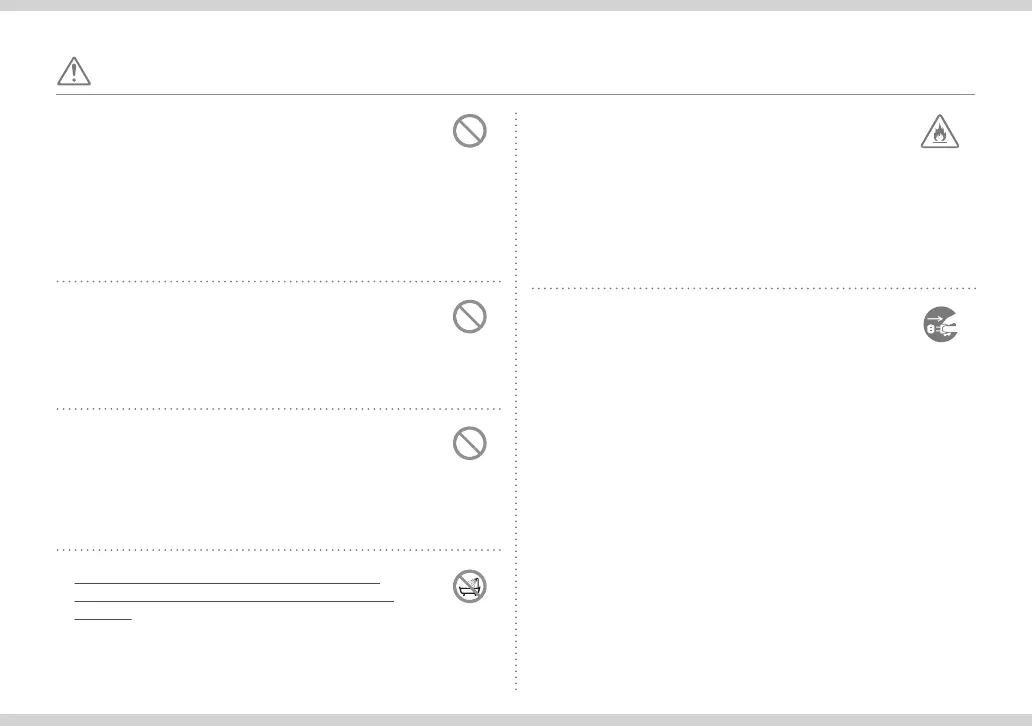
Task: Click the middle prohibition circle icon
Action: (469, 316)
